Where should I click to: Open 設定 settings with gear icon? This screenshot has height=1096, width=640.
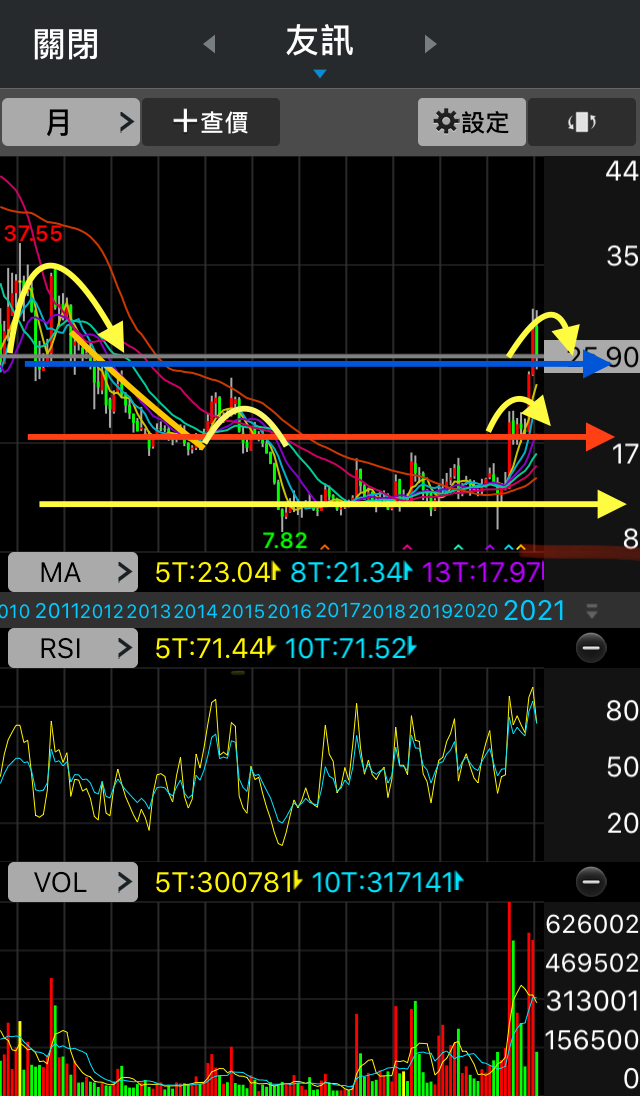tap(471, 122)
